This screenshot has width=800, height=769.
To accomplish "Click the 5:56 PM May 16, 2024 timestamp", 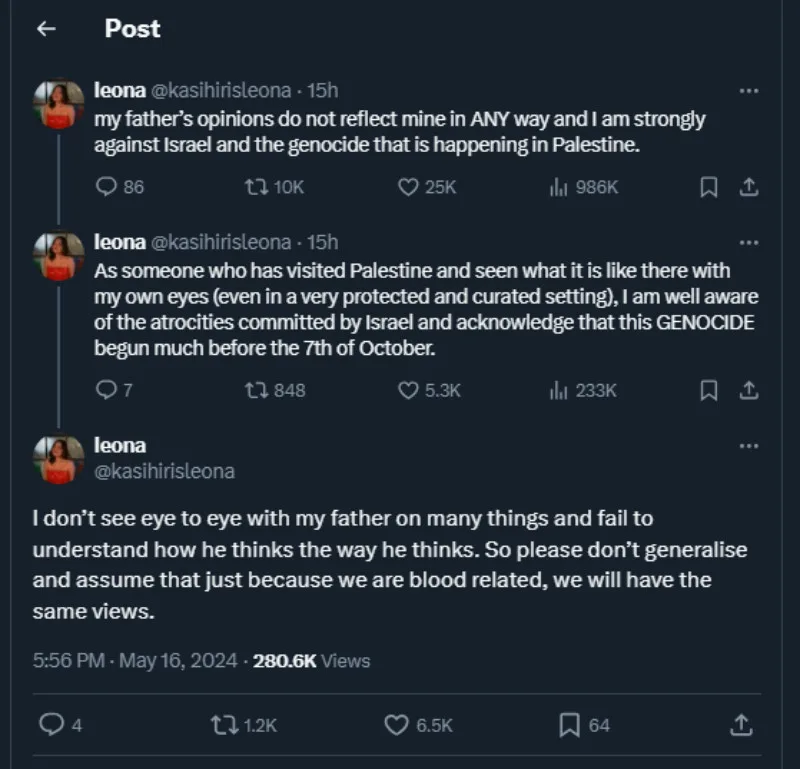I will [135, 660].
